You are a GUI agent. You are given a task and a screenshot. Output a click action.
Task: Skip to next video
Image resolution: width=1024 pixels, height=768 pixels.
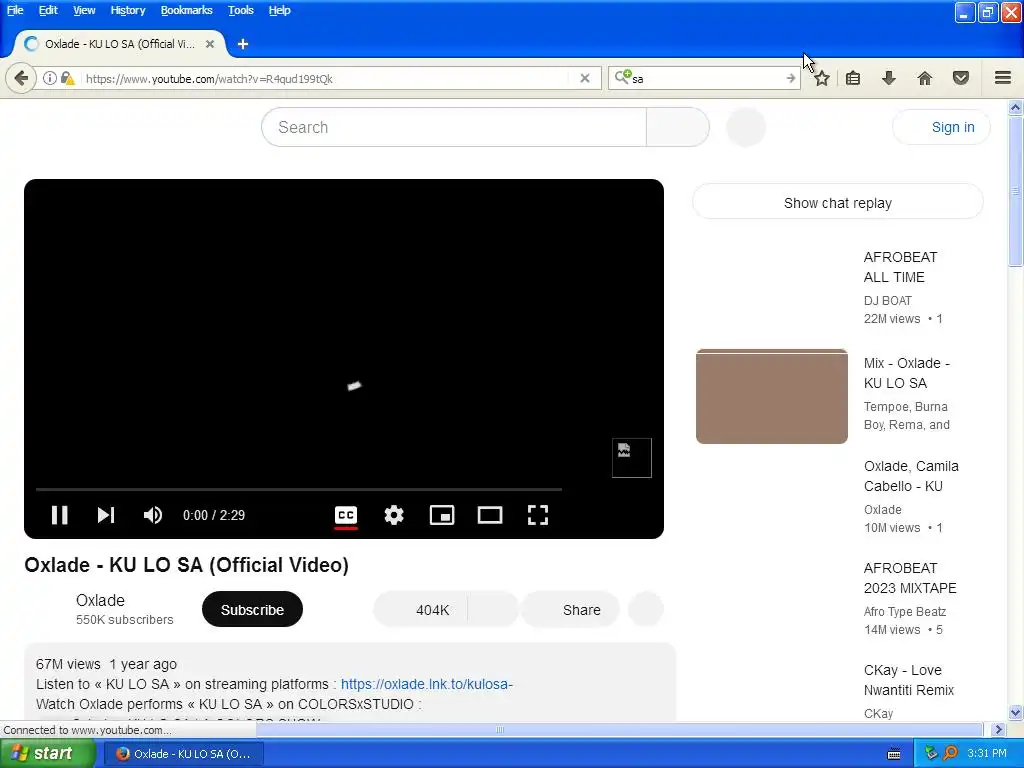(106, 515)
